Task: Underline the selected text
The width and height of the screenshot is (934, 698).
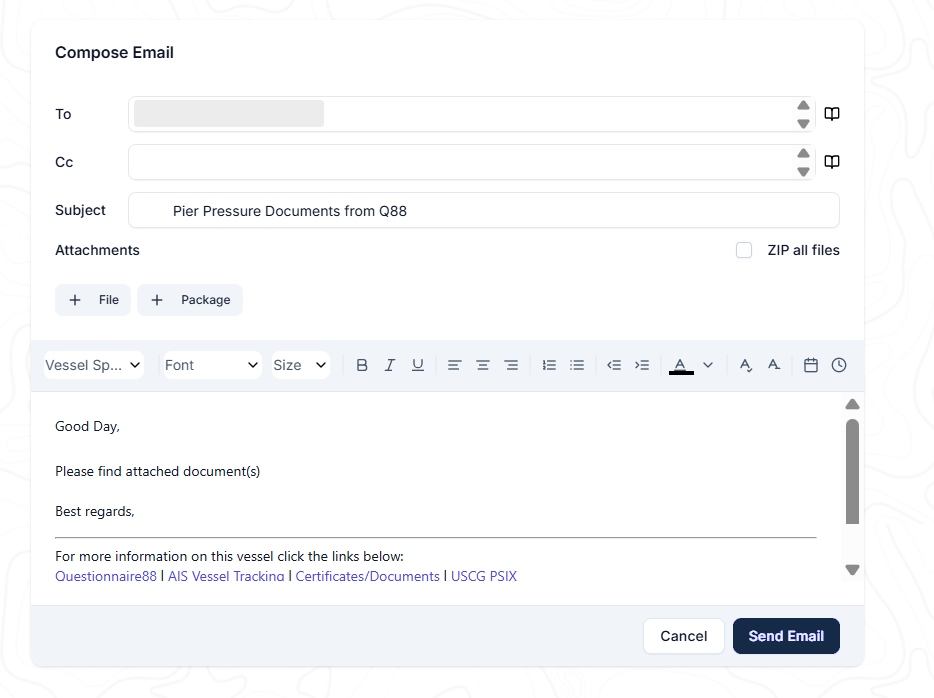Action: [418, 365]
